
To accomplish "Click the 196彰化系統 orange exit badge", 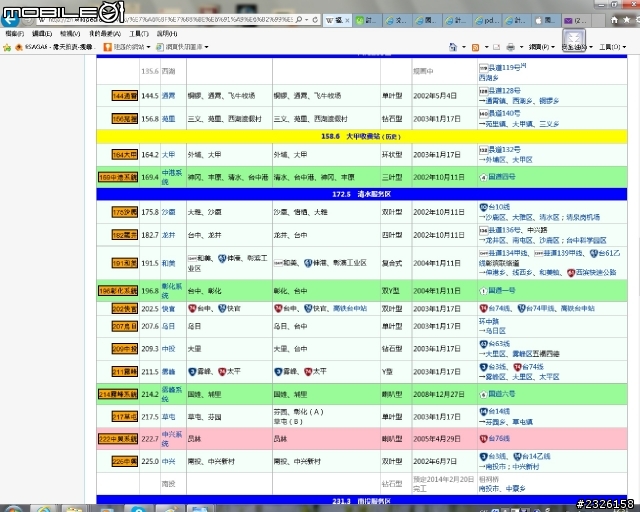I will pyautogui.click(x=118, y=291).
